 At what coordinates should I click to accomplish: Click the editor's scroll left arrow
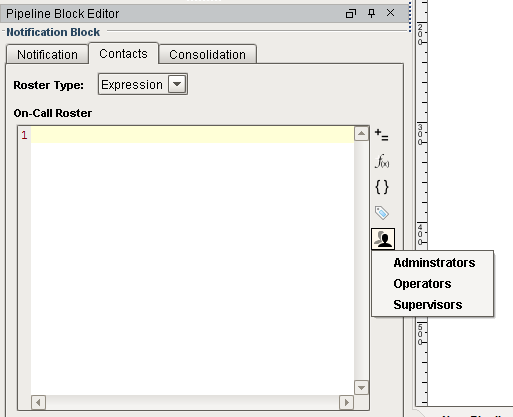pos(38,402)
